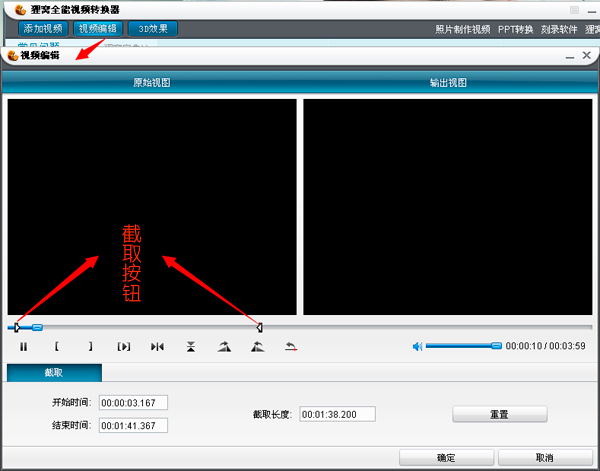Select the trim start marker on timeline
This screenshot has width=600, height=471.
pos(16,328)
